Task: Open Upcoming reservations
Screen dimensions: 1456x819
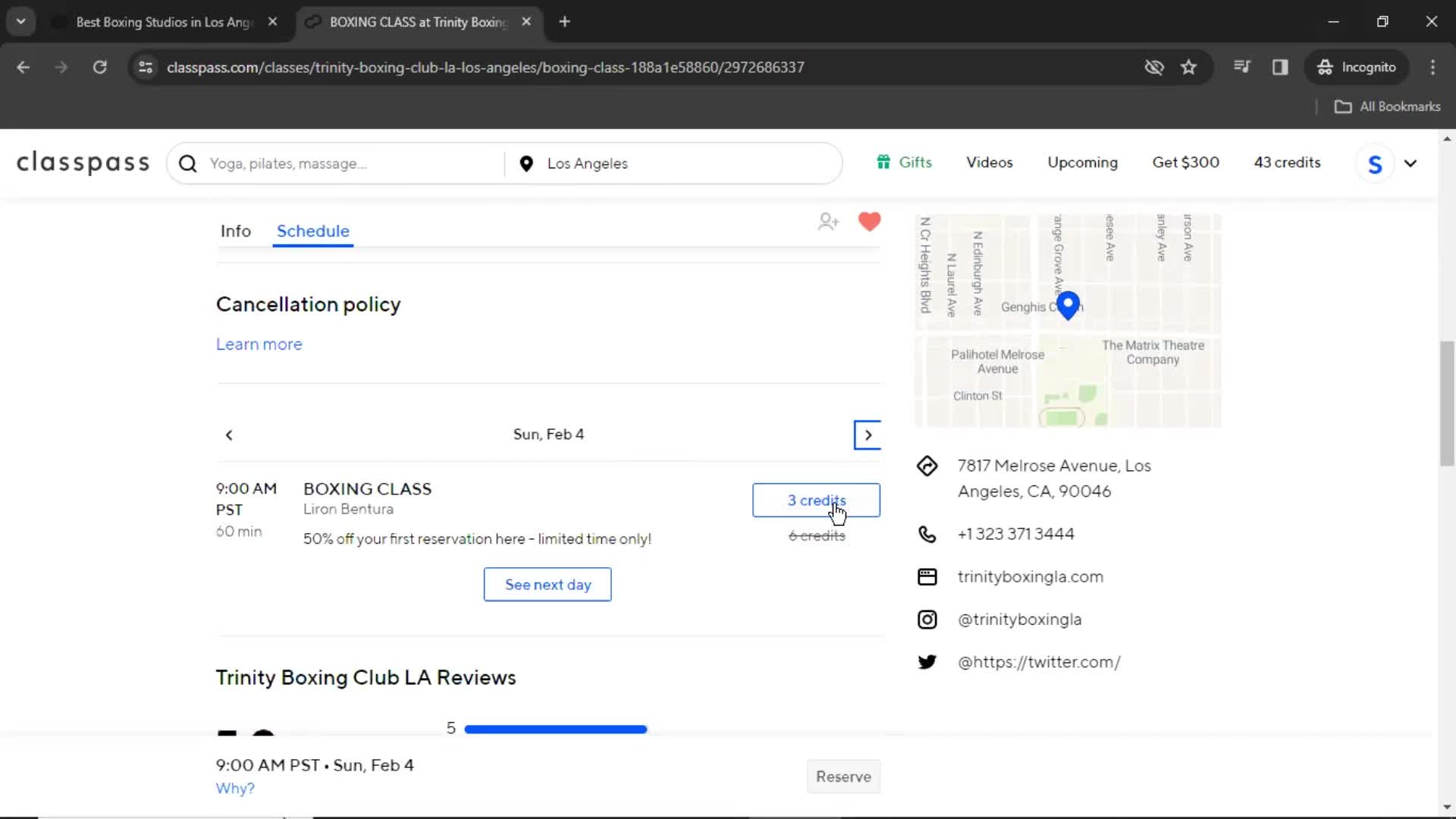Action: [x=1082, y=162]
